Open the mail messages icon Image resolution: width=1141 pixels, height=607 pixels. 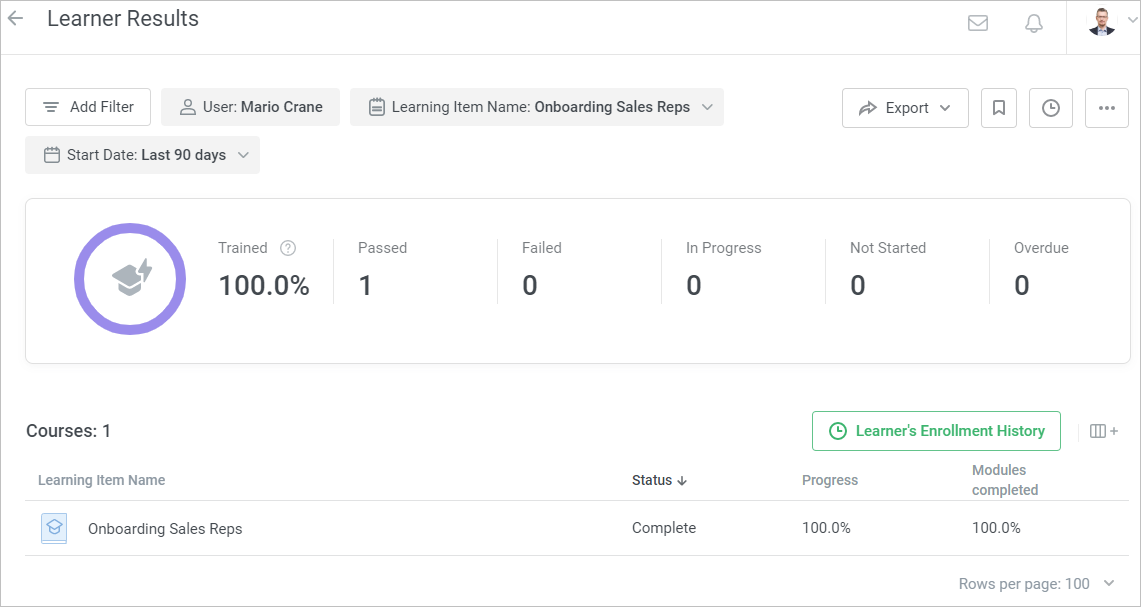[978, 23]
